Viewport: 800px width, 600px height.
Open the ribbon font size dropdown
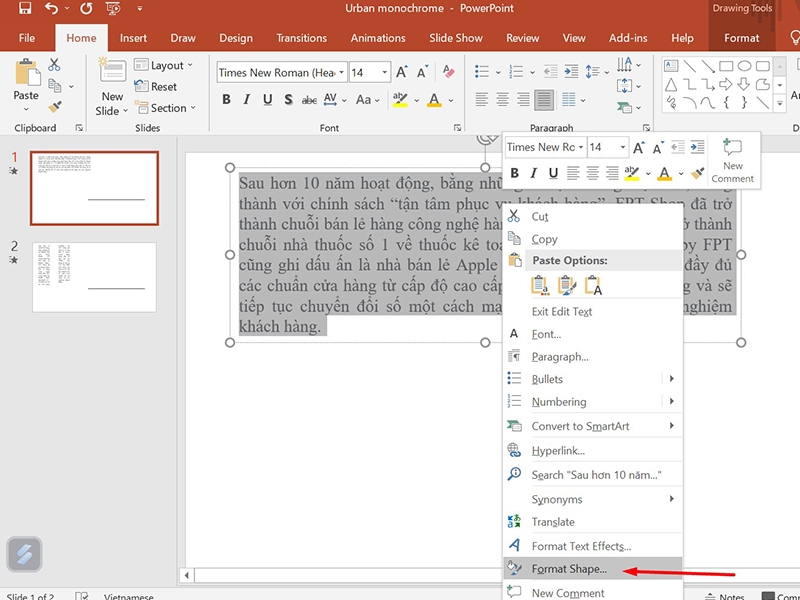pos(384,72)
